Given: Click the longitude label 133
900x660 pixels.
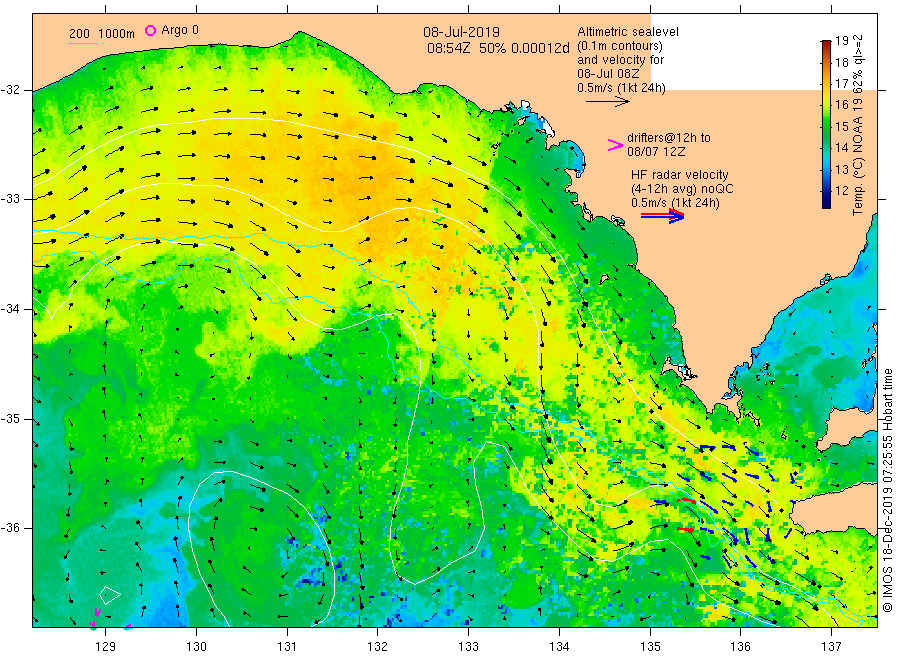Looking at the screenshot, I should (x=468, y=647).
